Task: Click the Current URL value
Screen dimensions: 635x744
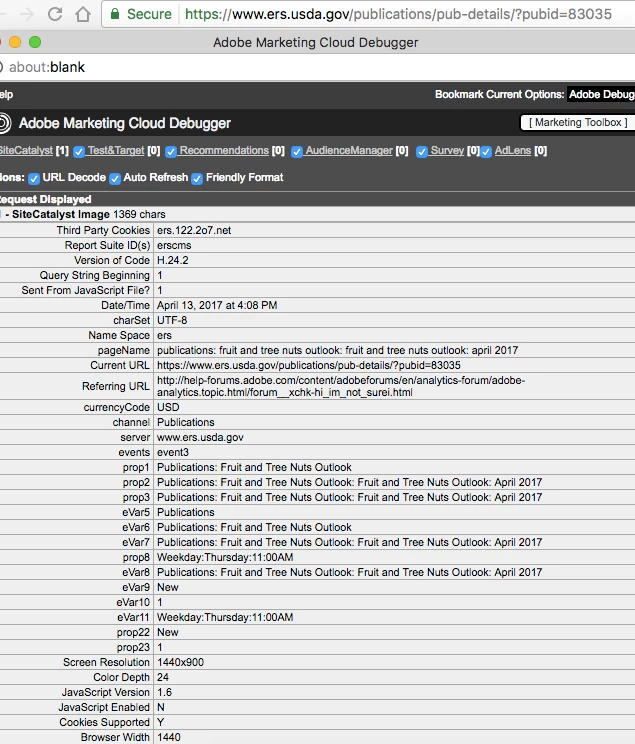Action: [309, 365]
